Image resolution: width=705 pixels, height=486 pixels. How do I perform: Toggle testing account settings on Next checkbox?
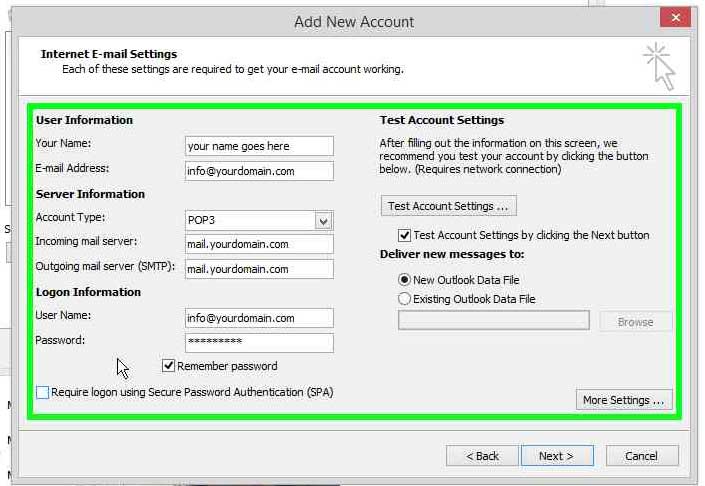404,235
